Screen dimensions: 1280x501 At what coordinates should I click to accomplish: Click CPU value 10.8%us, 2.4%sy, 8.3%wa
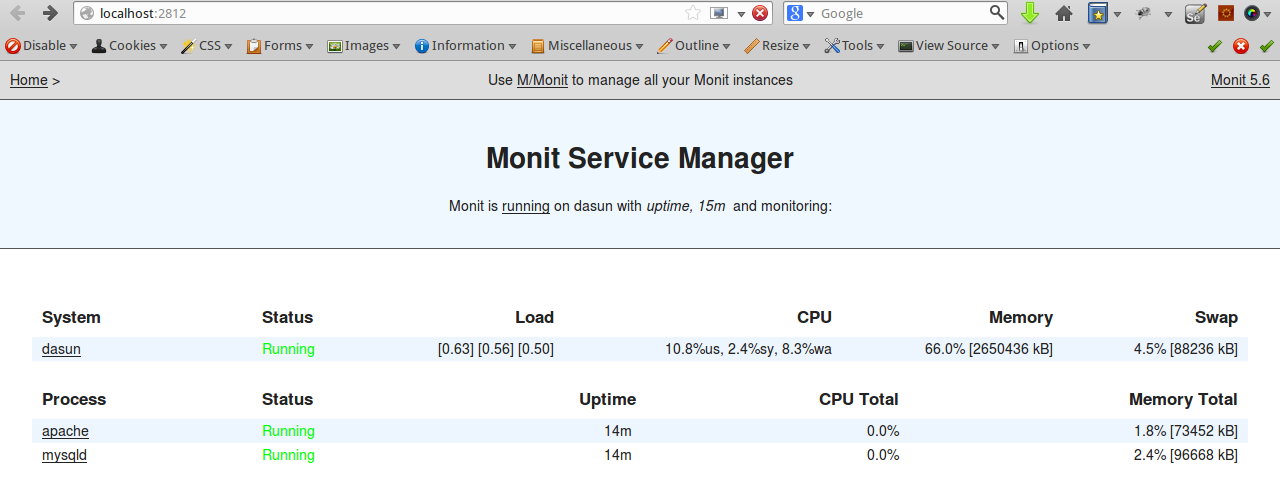749,349
